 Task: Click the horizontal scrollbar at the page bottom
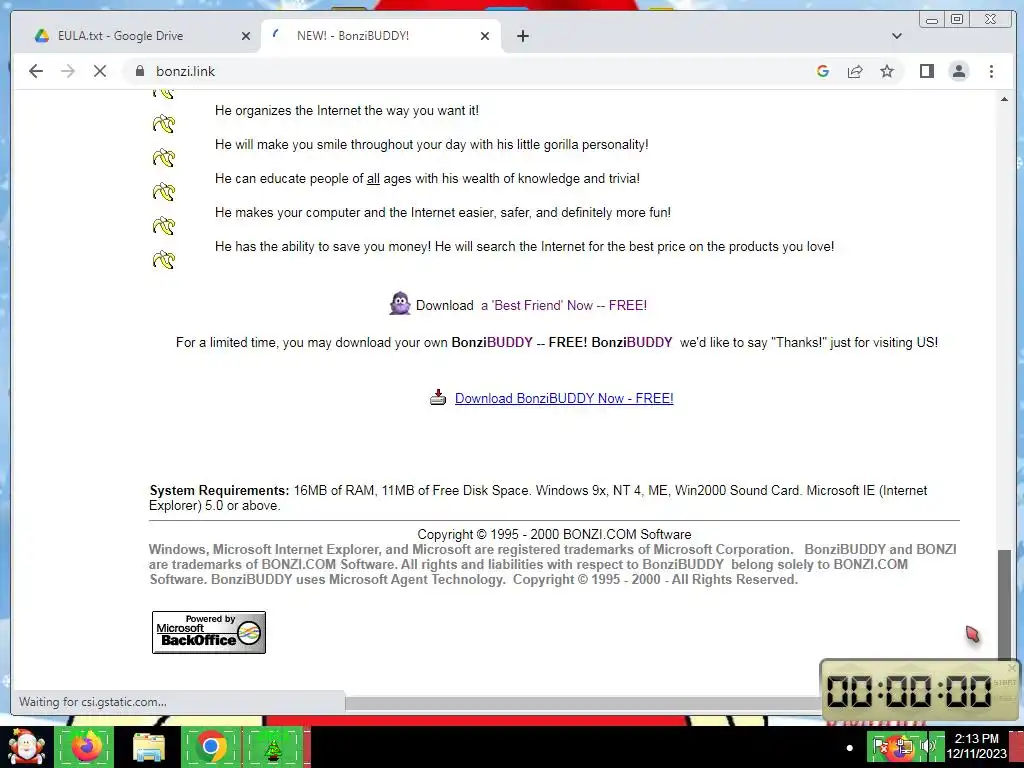click(581, 703)
